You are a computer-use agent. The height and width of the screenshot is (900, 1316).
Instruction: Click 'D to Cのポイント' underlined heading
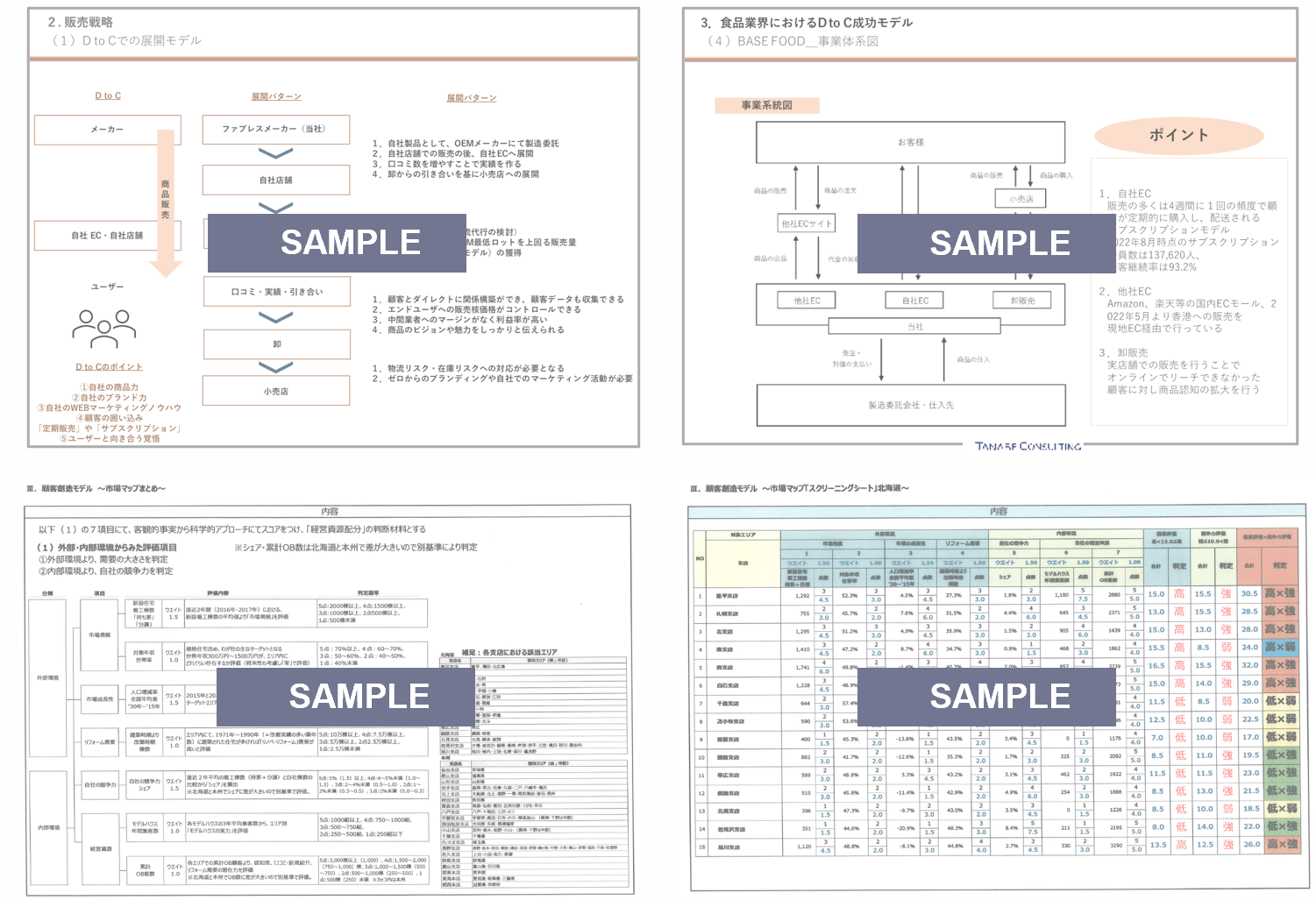coord(109,367)
